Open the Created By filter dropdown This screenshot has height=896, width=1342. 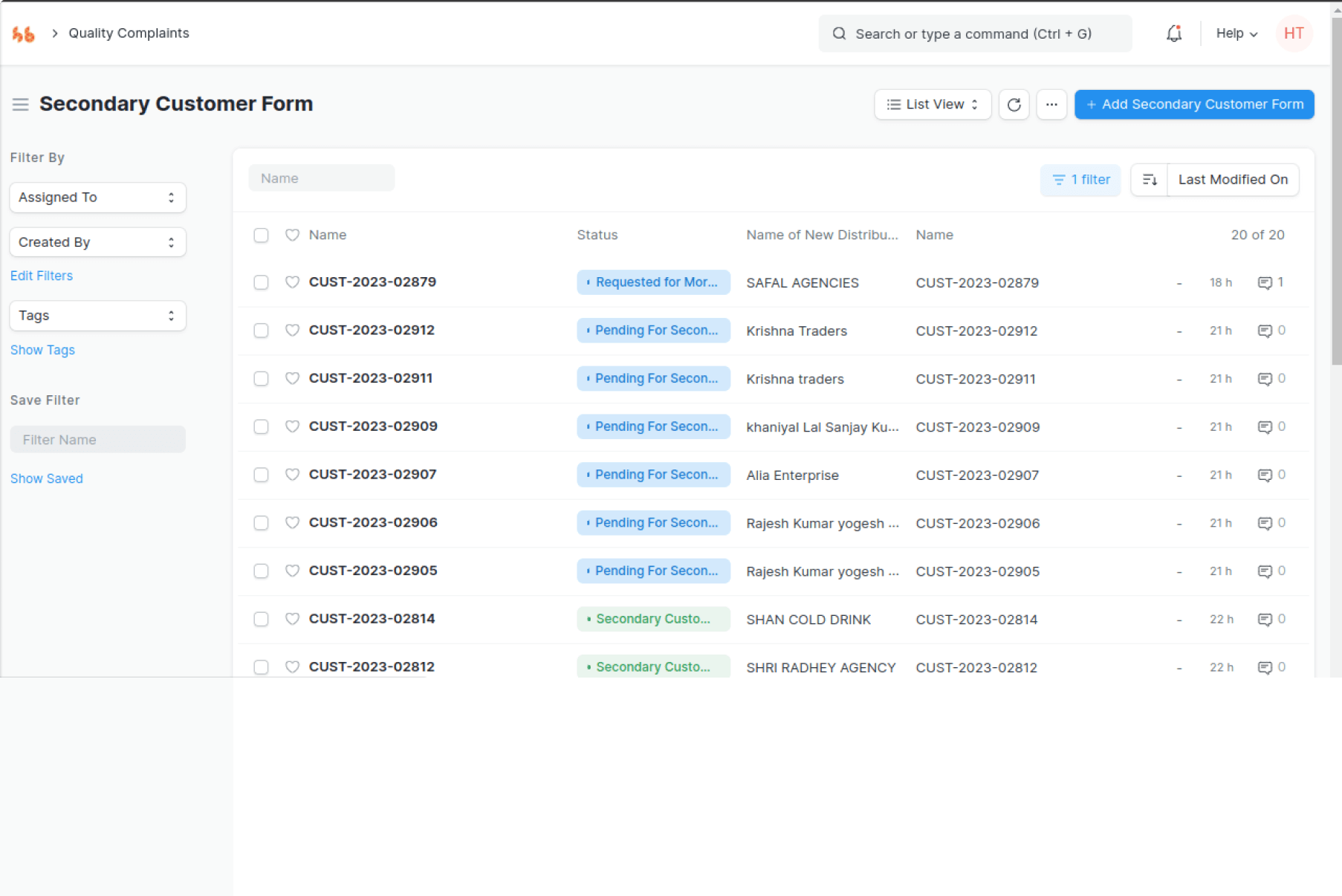tap(97, 242)
